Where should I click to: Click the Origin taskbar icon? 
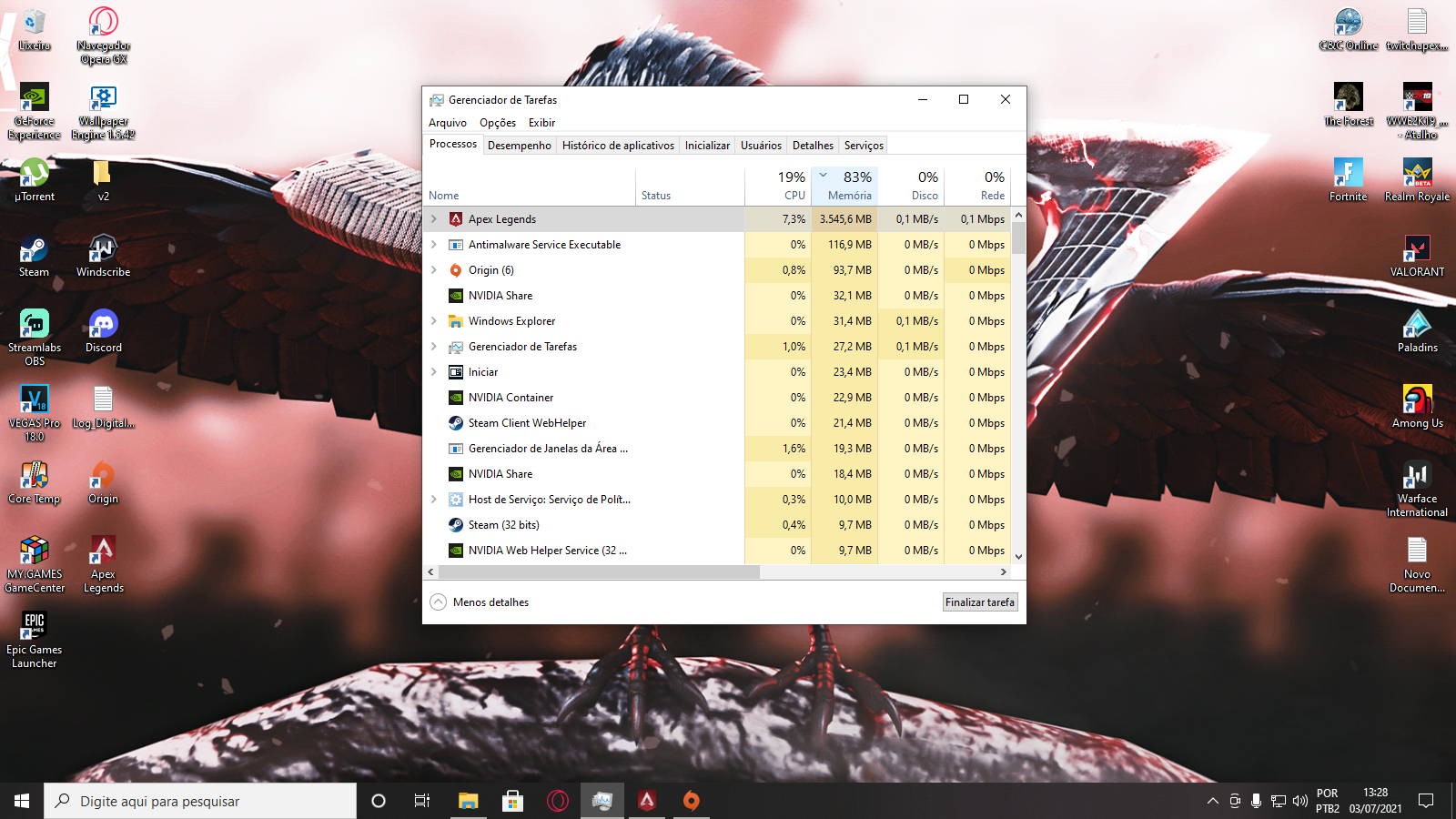[692, 801]
